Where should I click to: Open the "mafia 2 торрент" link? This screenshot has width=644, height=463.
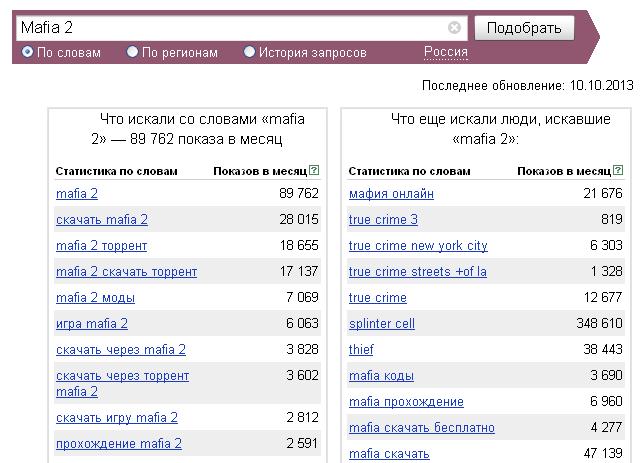pos(101,246)
